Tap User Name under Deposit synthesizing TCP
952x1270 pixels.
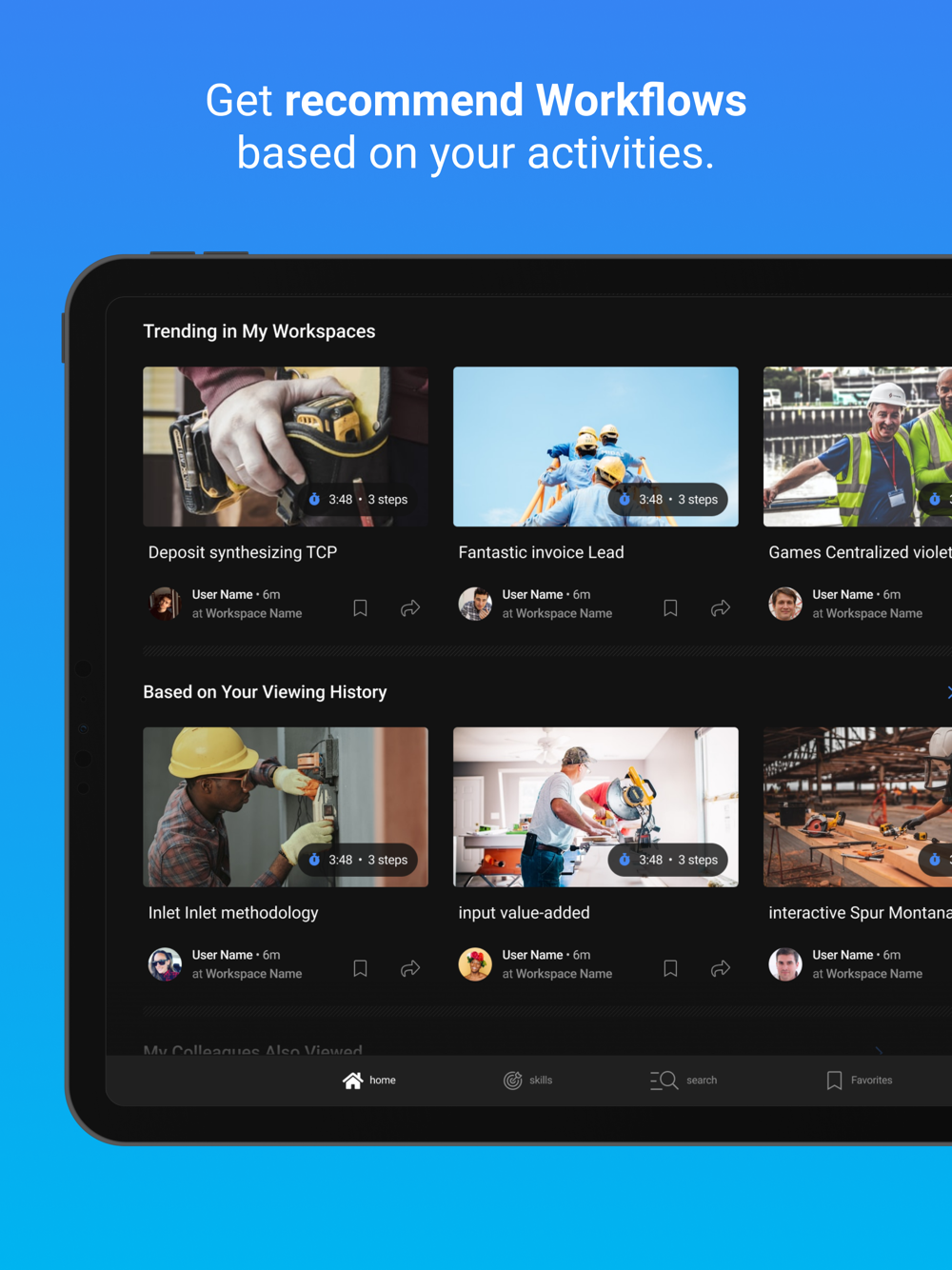tap(222, 594)
